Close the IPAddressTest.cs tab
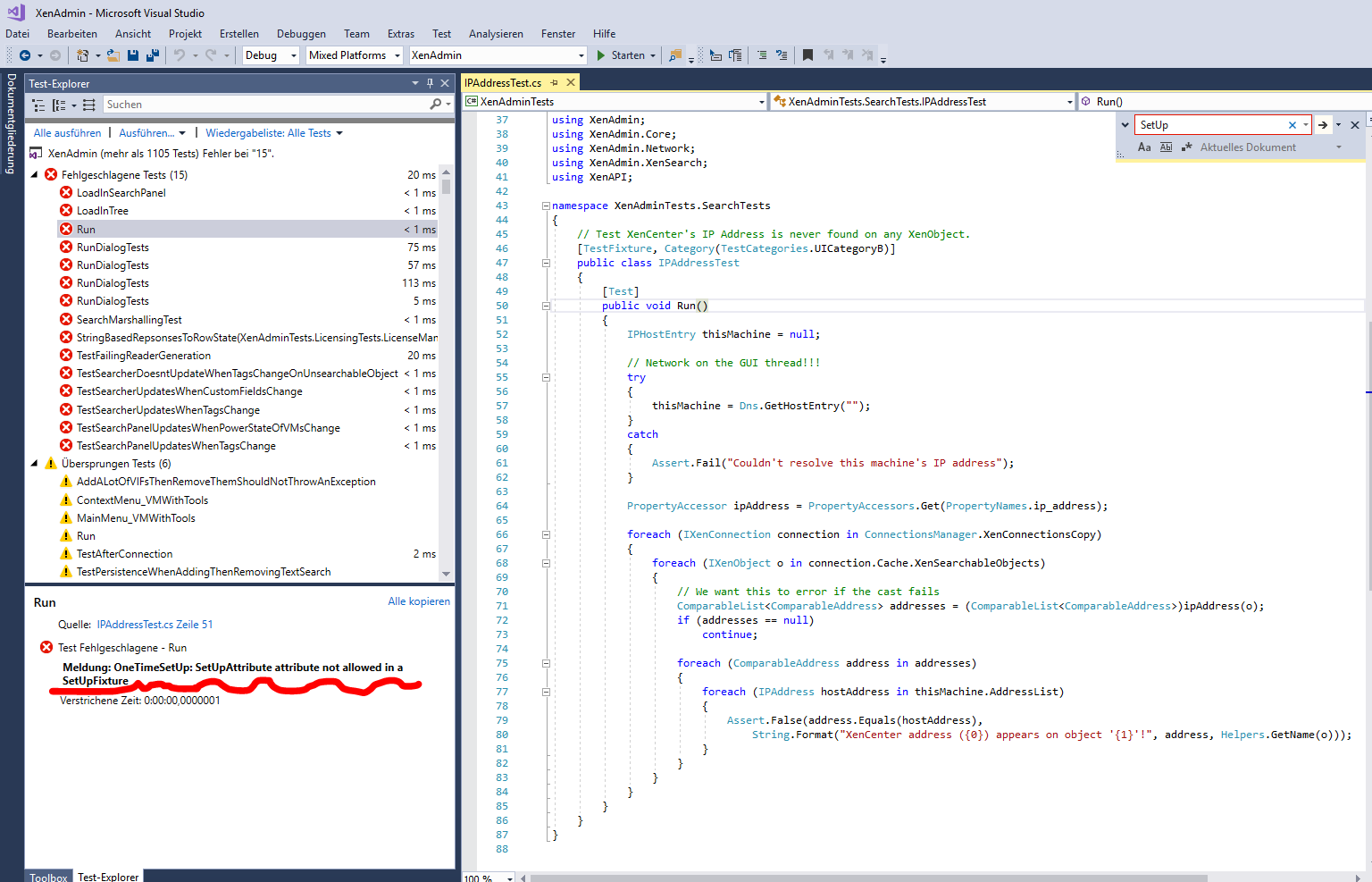1372x882 pixels. 570,82
